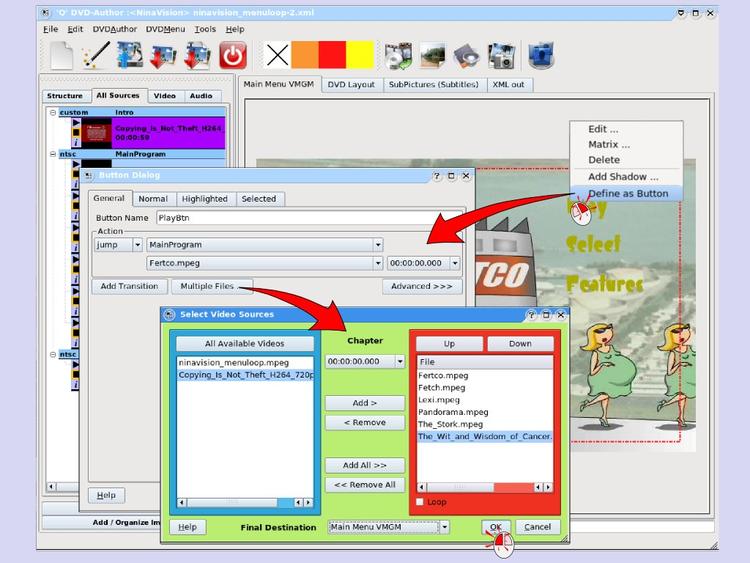Viewport: 750px width, 563px height.
Task: Open the Normal tab in Button Dialog
Action: click(153, 199)
